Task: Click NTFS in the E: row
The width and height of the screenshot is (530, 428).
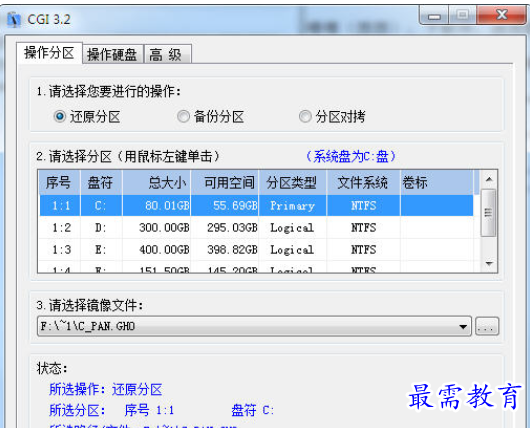Action: [363, 249]
